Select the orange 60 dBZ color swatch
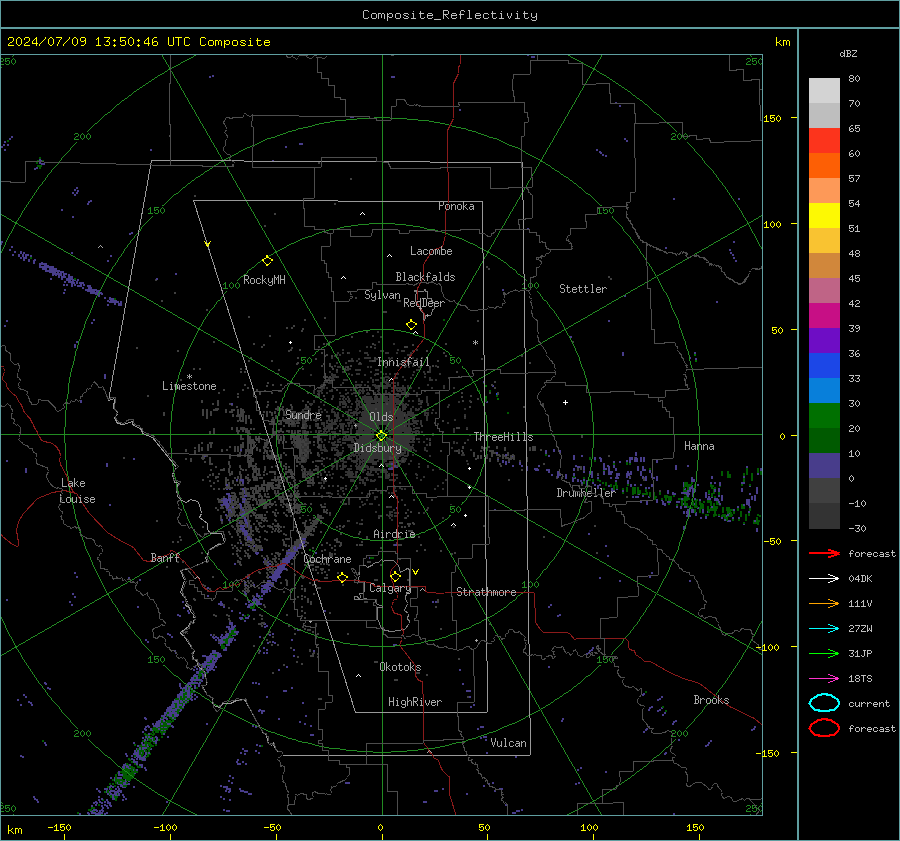This screenshot has height=841, width=900. (x=824, y=165)
